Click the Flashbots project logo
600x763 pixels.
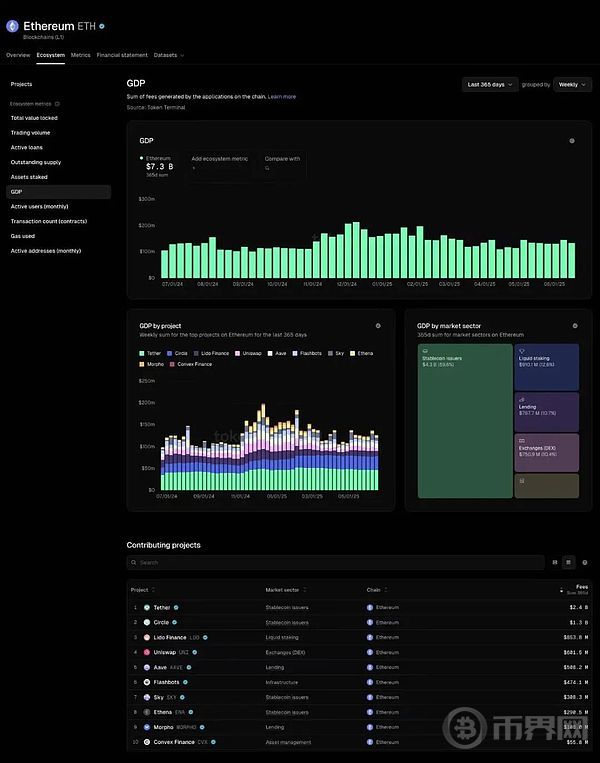tap(147, 682)
